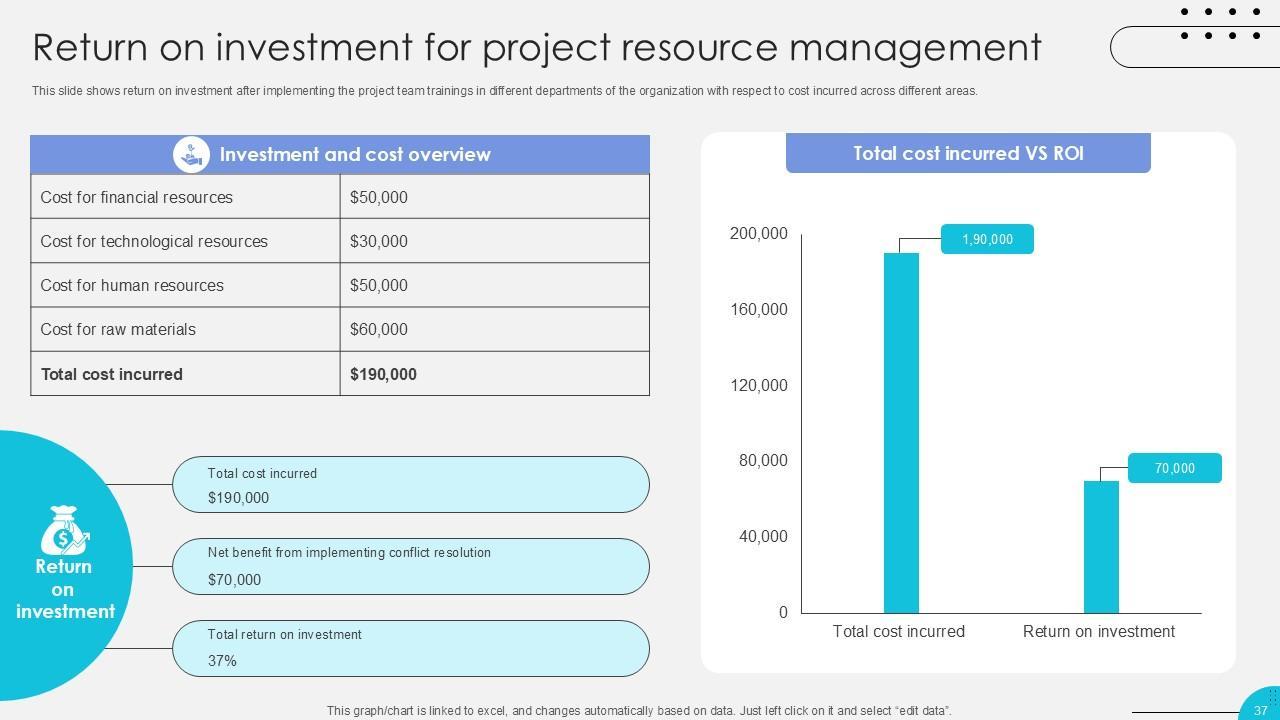
Task: Click the Total cost incurred $190,000 pill
Action: click(x=410, y=485)
